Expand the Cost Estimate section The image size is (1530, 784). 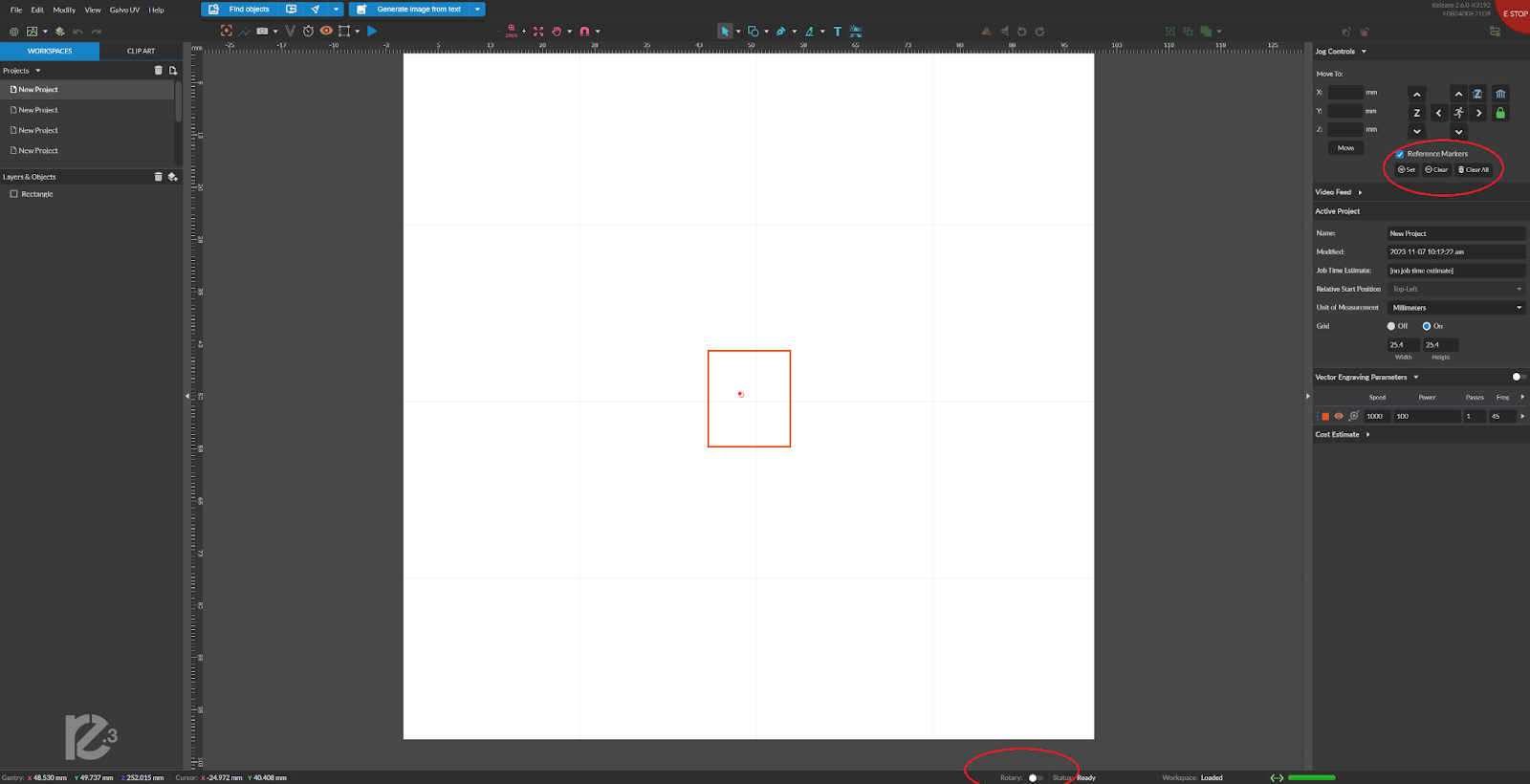[x=1367, y=435]
